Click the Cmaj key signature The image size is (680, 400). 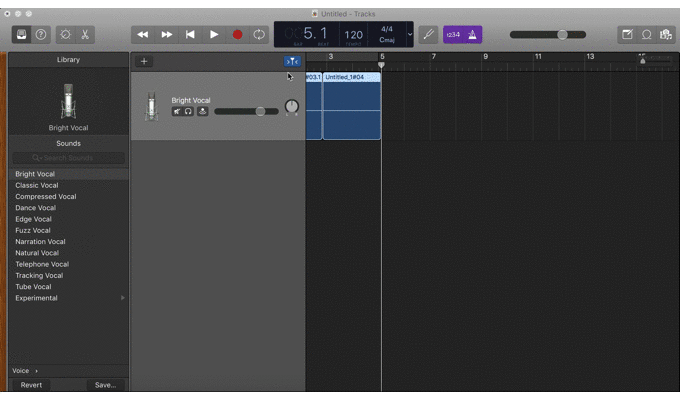(x=387, y=40)
